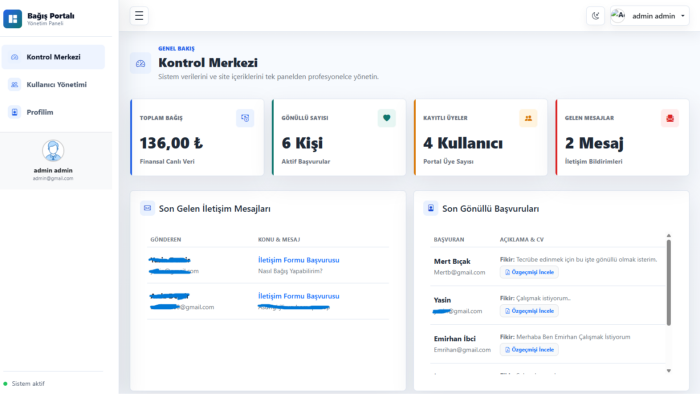Click the Emirhan İbci applicant name
Viewport: 700px width, 394px height.
454,339
